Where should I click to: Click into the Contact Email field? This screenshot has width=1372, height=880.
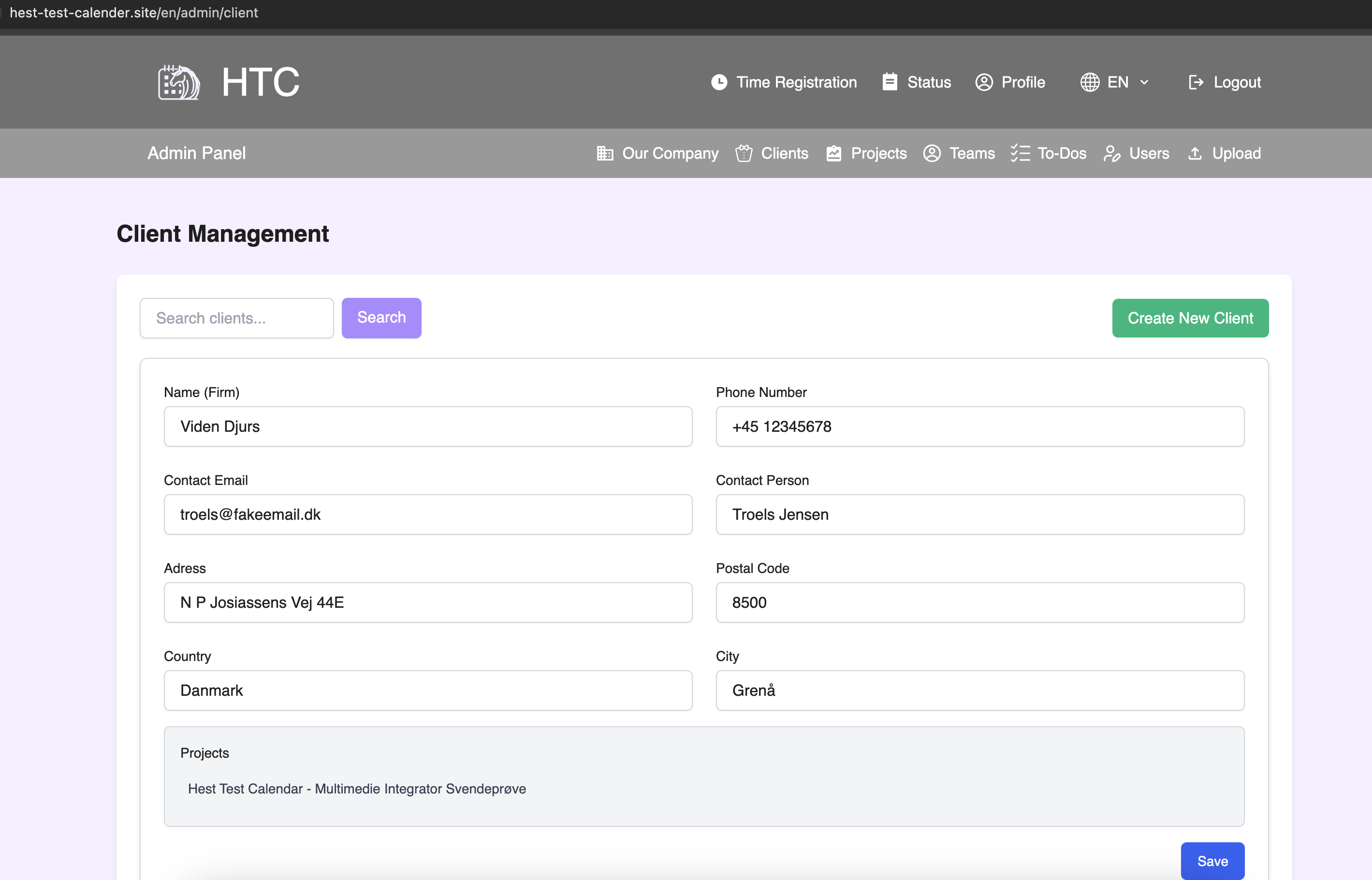(428, 514)
